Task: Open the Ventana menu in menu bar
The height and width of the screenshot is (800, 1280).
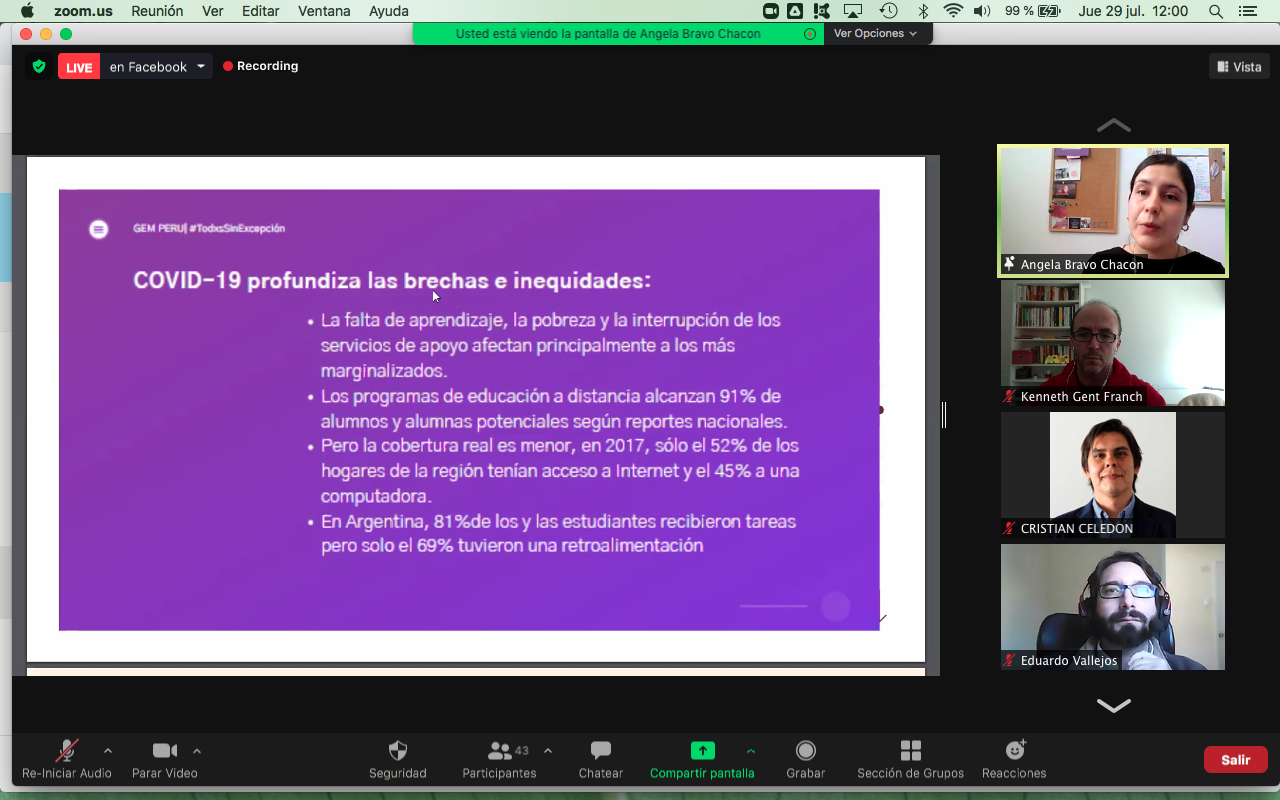Action: (x=324, y=11)
